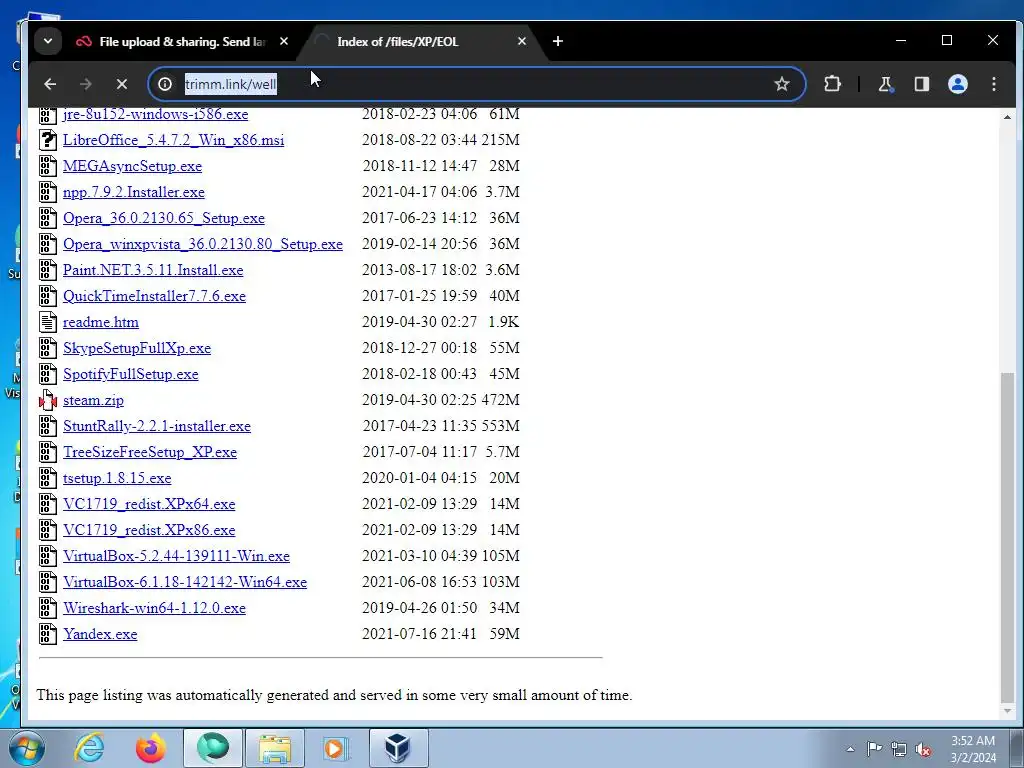Open the profile avatar menu
The height and width of the screenshot is (768, 1024).
point(958,84)
